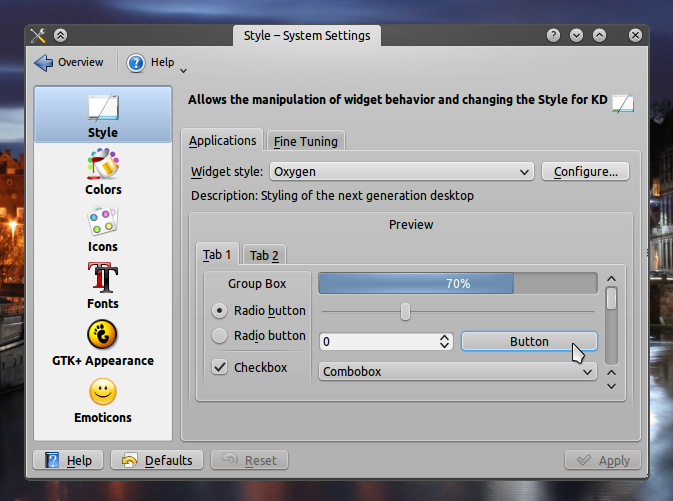Expand the toolbar overflow chevron after Help

[x=183, y=71]
